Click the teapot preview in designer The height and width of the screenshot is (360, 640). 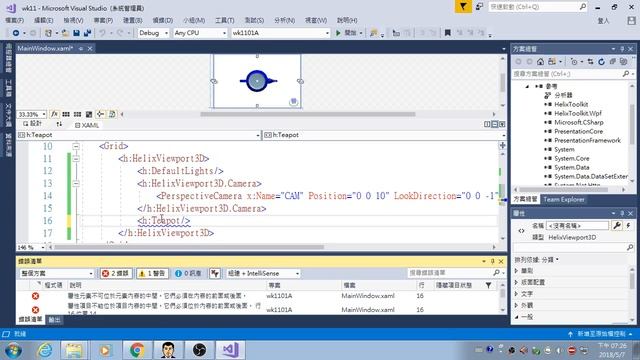tap(257, 81)
